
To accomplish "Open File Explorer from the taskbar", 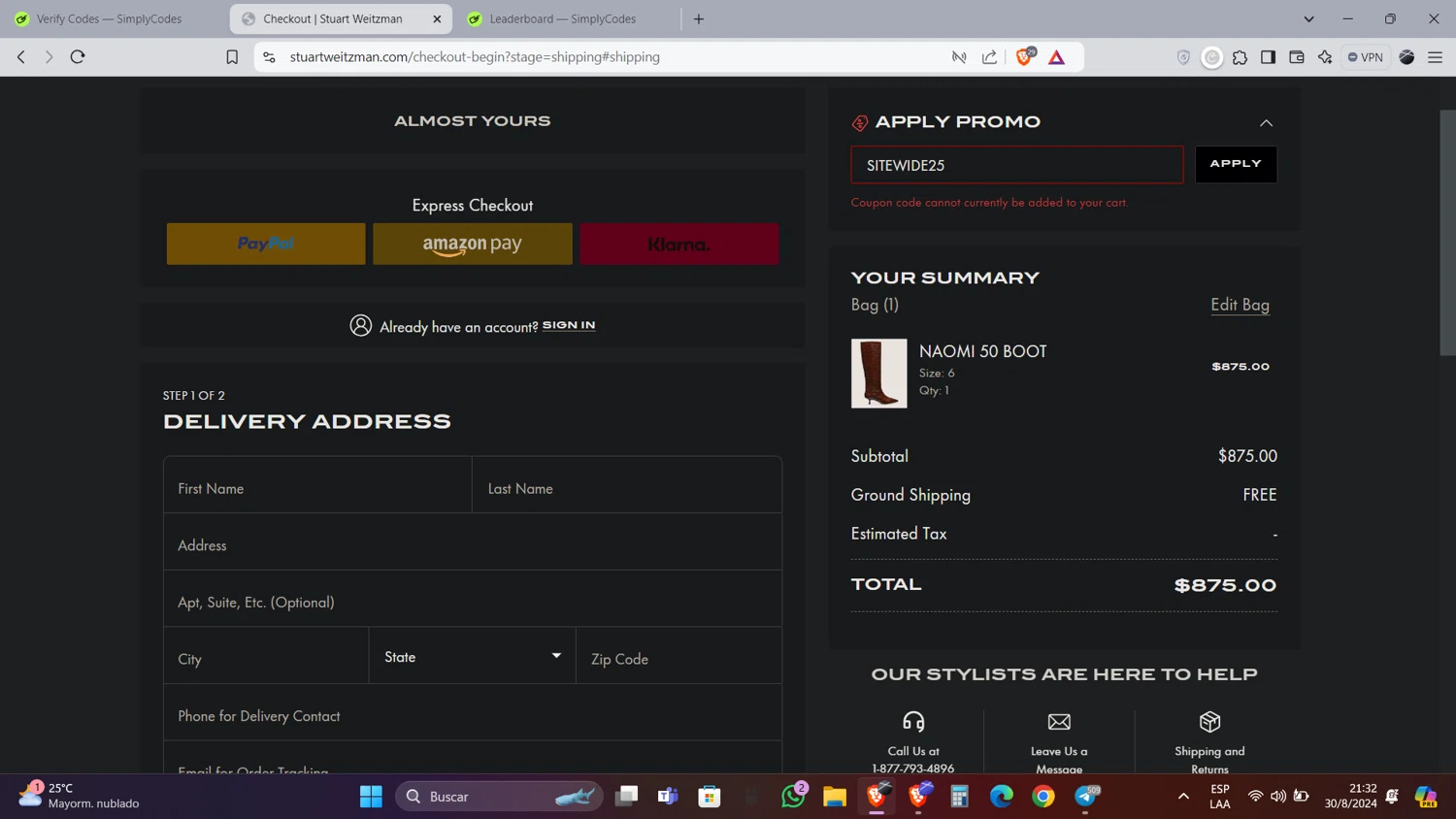I will click(x=835, y=797).
